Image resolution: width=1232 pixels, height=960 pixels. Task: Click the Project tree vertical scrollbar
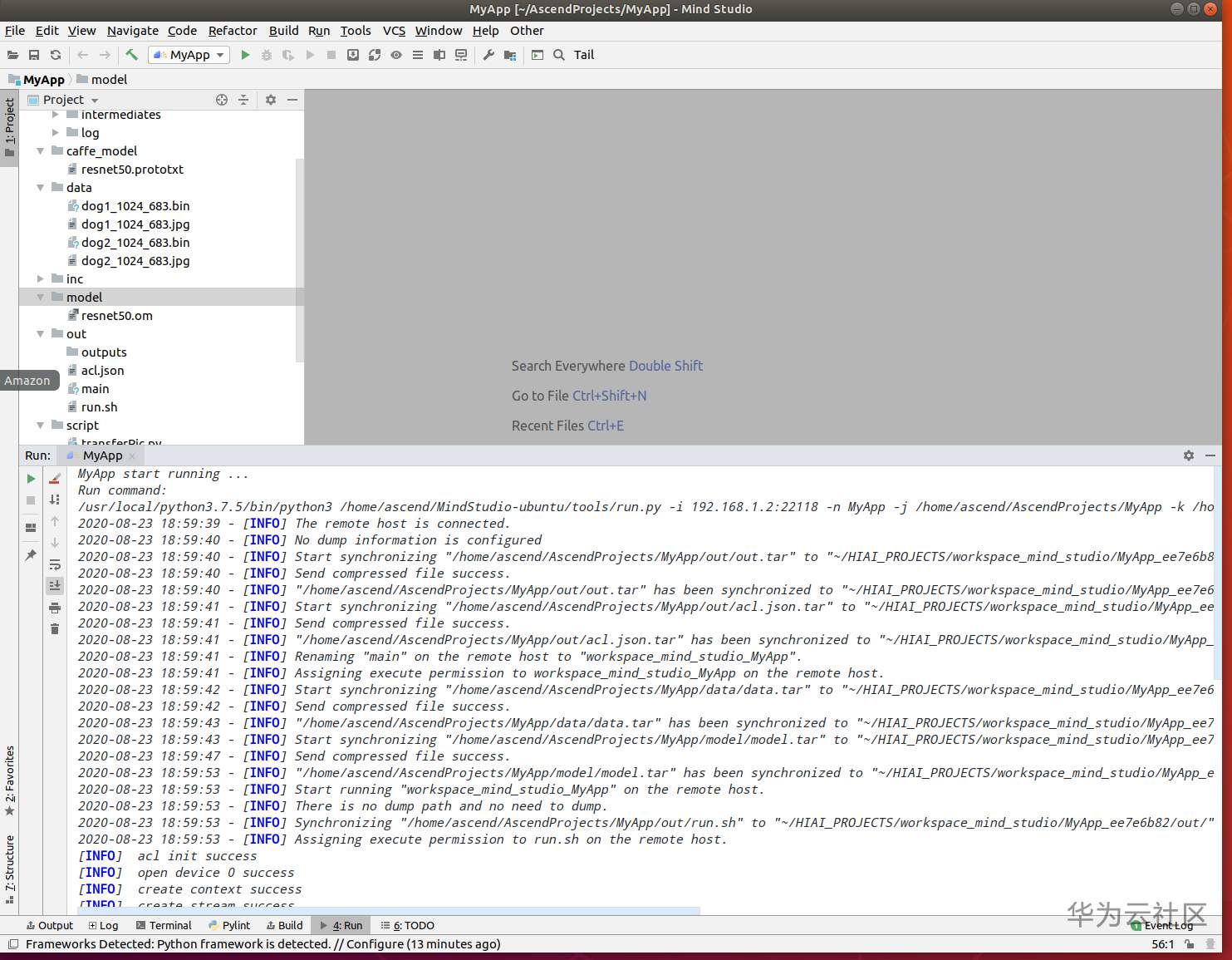coord(300,260)
